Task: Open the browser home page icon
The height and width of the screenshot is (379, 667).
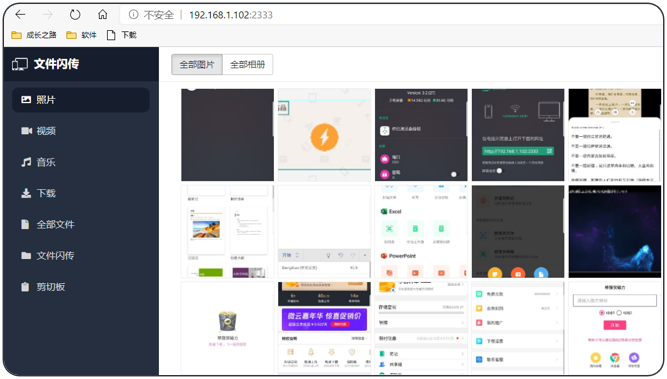Action: point(103,15)
